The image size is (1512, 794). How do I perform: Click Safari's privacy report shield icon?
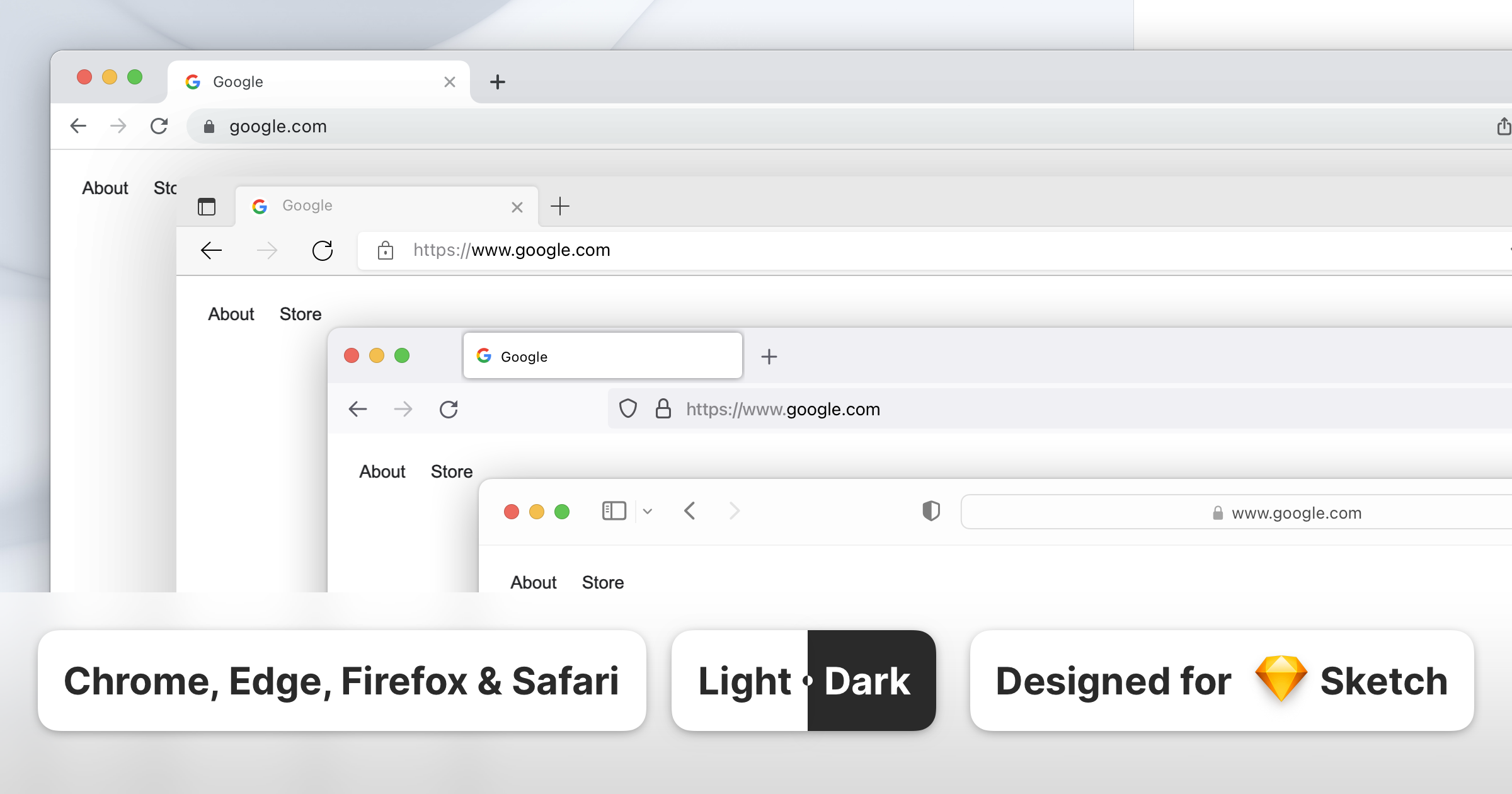tap(931, 510)
